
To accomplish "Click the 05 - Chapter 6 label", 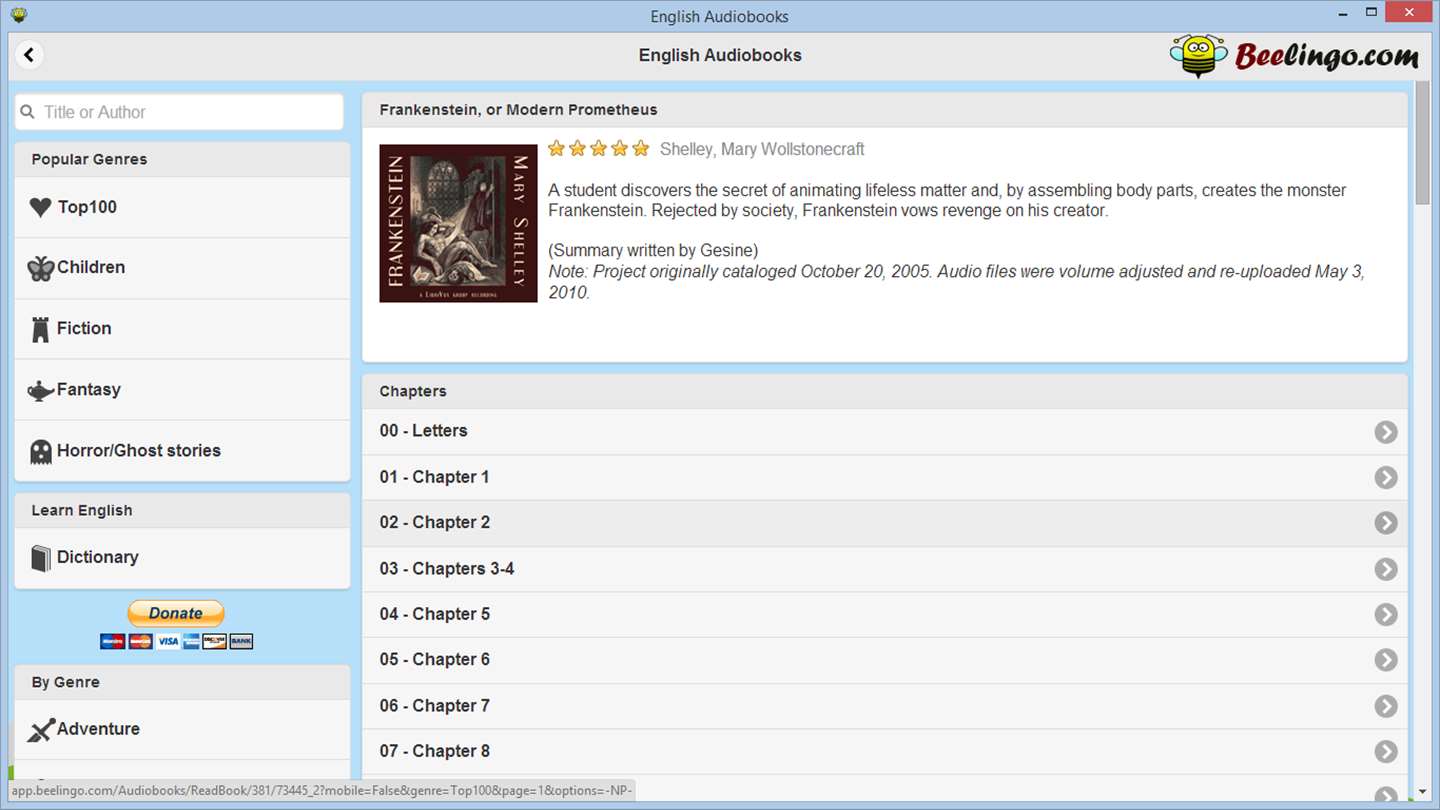I will click(434, 660).
